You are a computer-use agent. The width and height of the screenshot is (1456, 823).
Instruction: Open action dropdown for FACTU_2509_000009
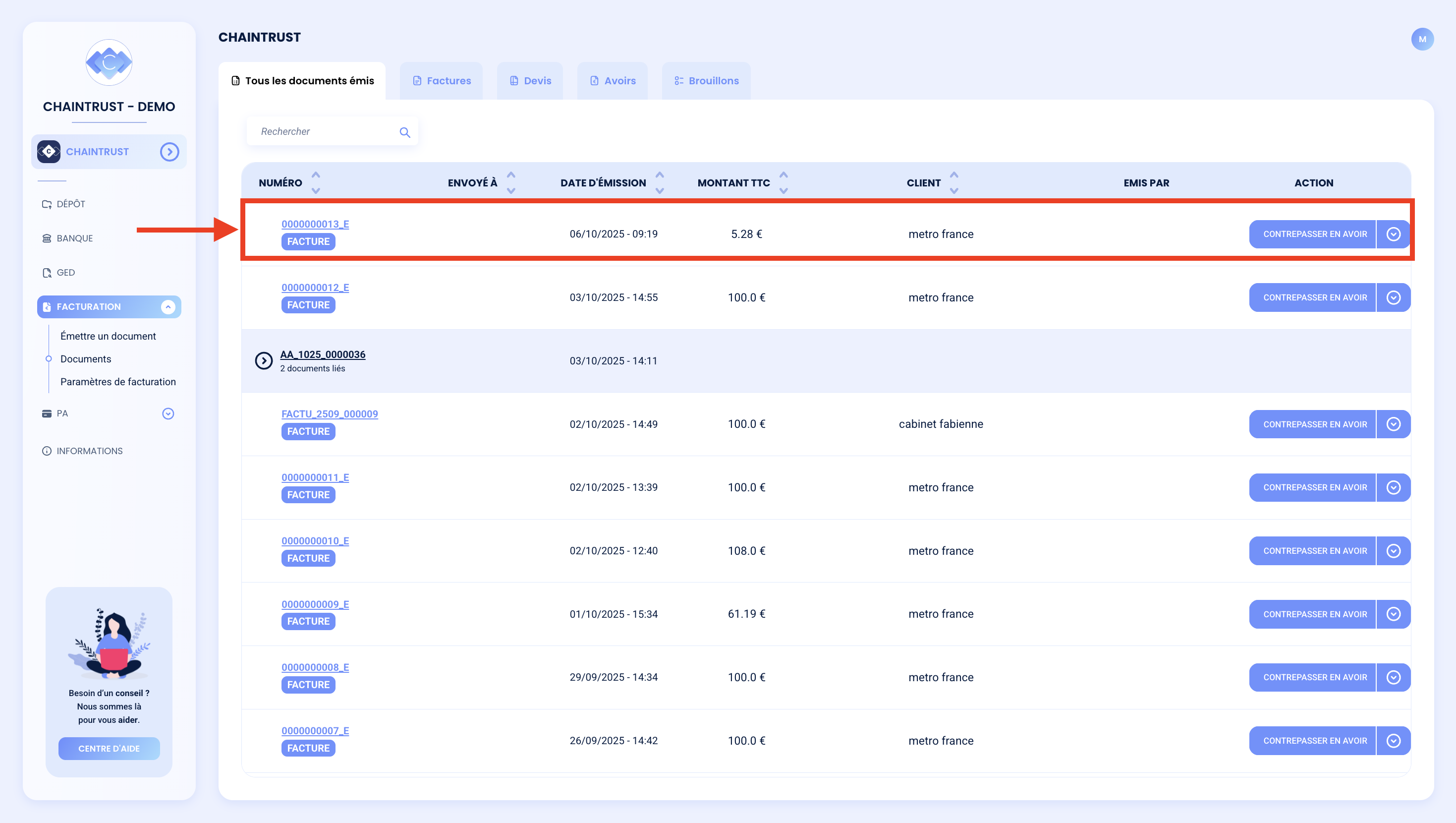1393,424
